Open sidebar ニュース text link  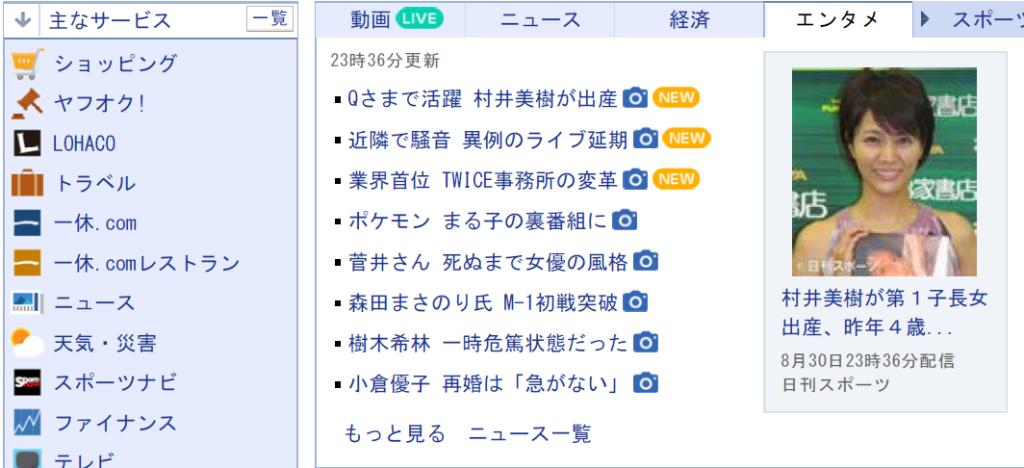click(95, 303)
